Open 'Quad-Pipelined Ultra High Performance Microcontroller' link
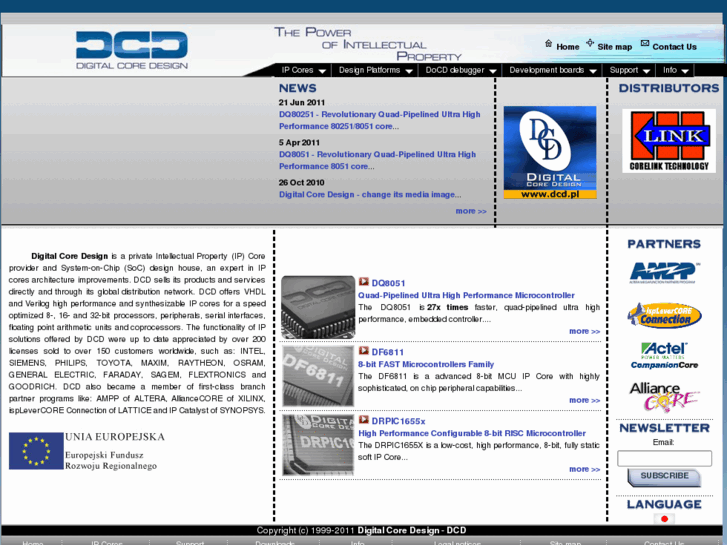 466,295
